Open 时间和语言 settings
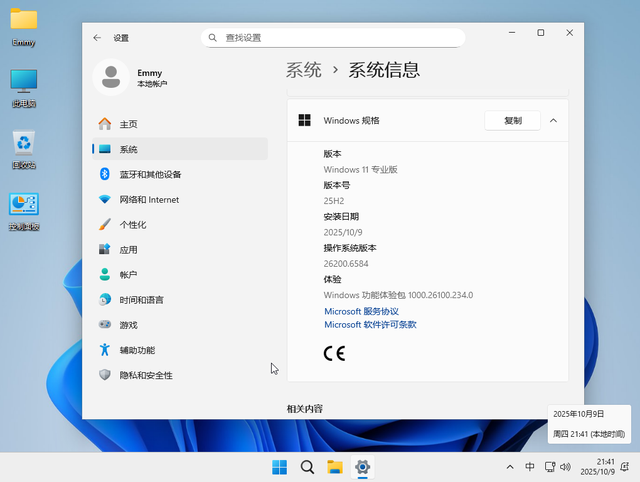Viewport: 640px width, 482px height. coord(141,300)
